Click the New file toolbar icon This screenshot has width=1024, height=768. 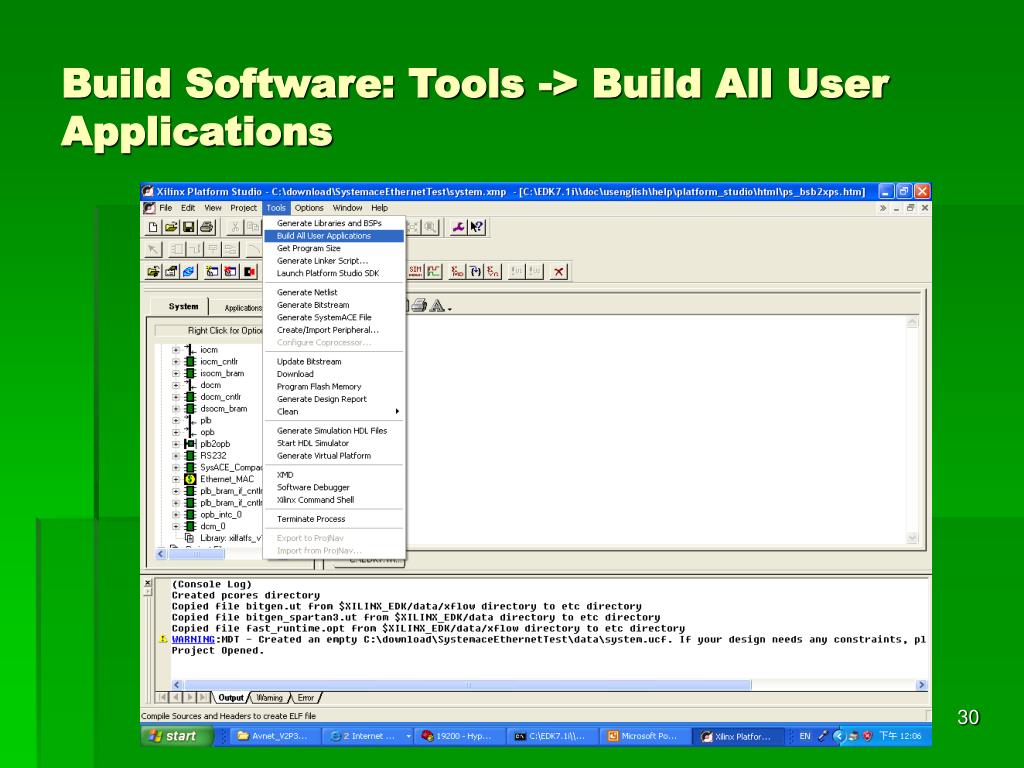[153, 227]
